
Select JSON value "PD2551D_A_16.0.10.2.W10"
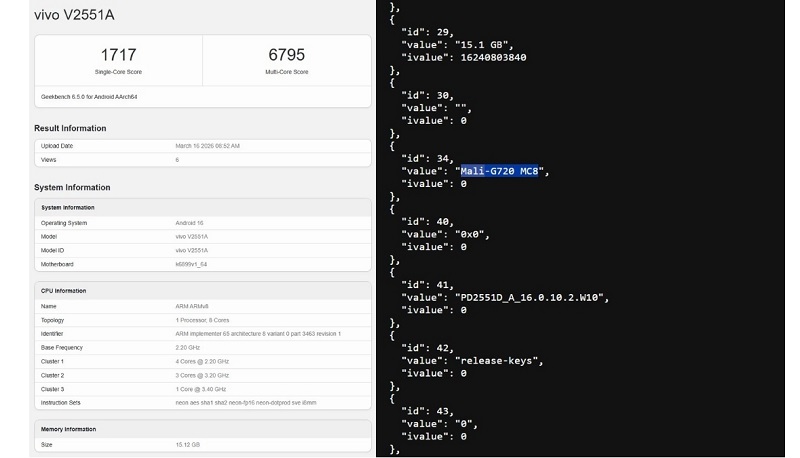coord(529,298)
